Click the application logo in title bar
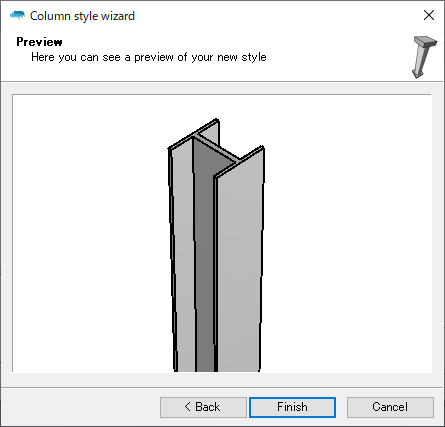The height and width of the screenshot is (427, 445). 17,15
